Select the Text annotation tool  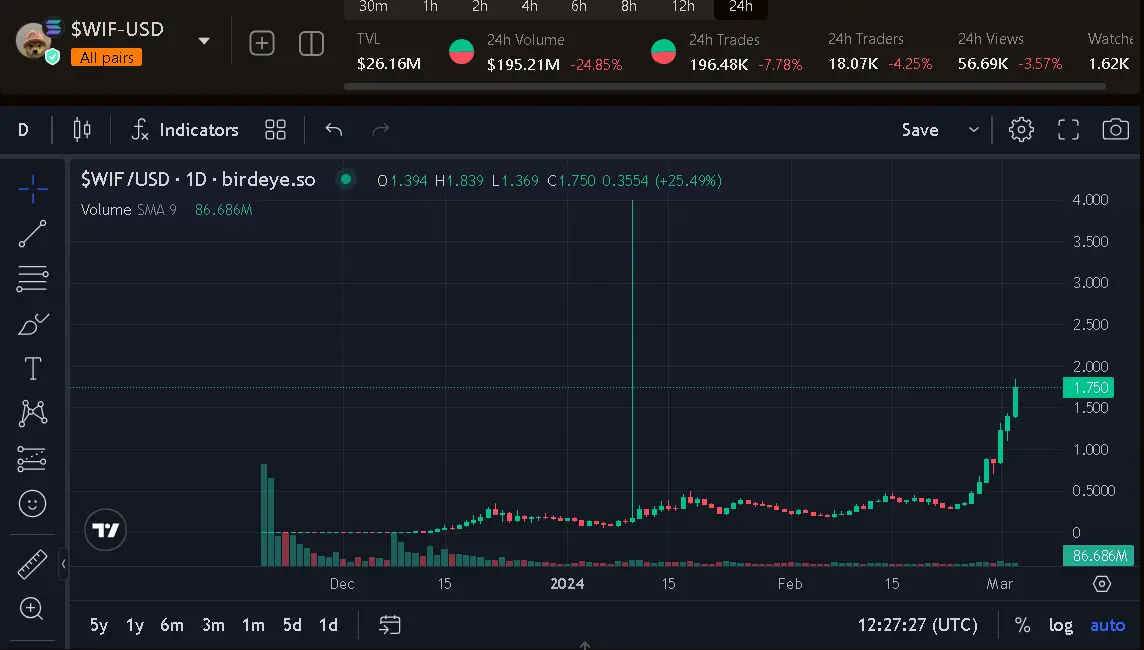click(x=32, y=369)
